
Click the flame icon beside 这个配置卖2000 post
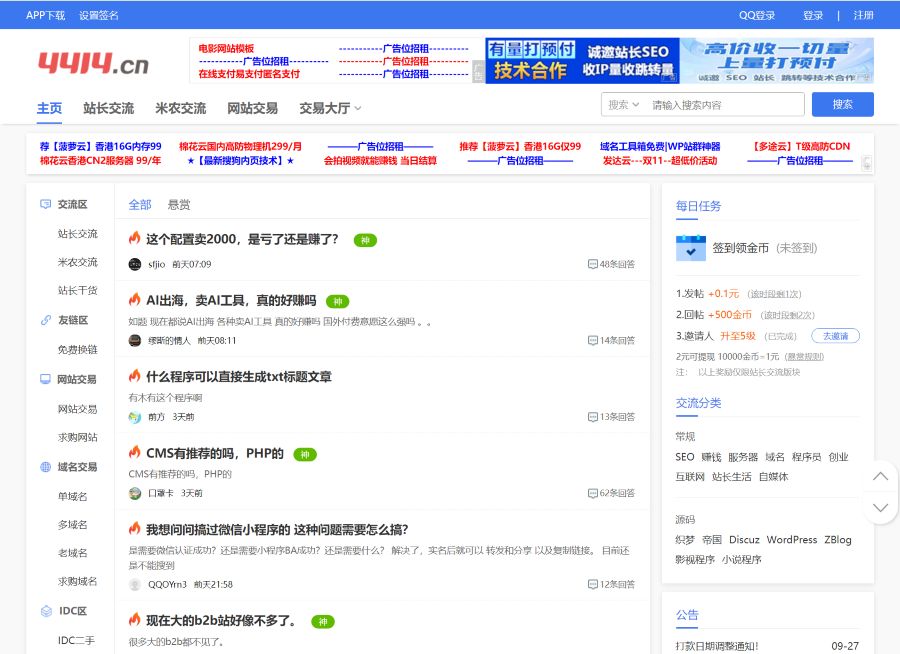(134, 239)
